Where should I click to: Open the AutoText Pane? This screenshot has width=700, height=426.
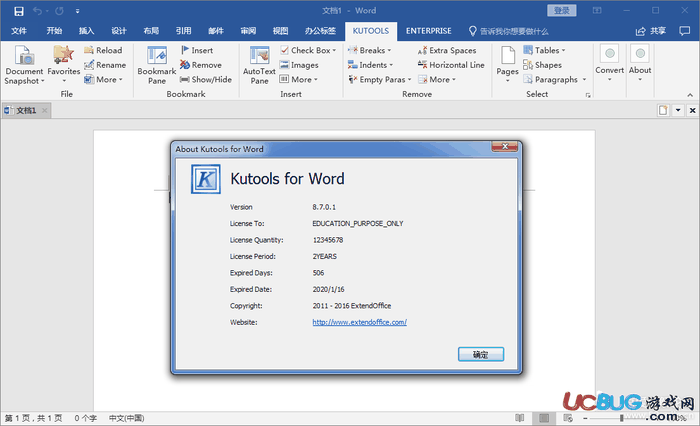point(259,65)
